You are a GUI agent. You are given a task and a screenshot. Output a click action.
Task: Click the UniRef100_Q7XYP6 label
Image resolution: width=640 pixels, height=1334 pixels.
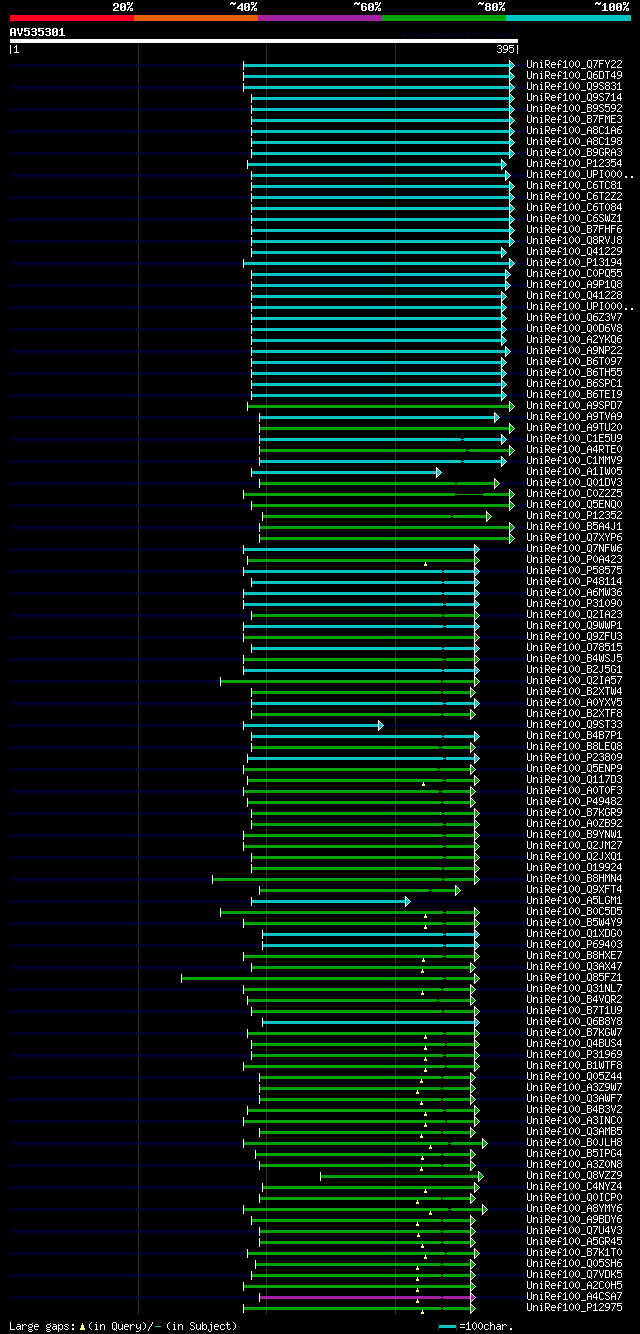[x=574, y=537]
